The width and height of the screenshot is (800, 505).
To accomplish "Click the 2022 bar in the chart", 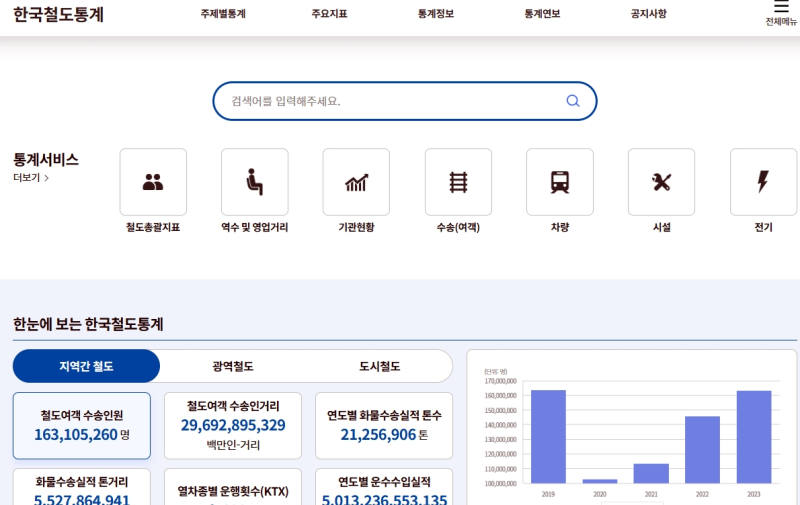I will click(702, 450).
